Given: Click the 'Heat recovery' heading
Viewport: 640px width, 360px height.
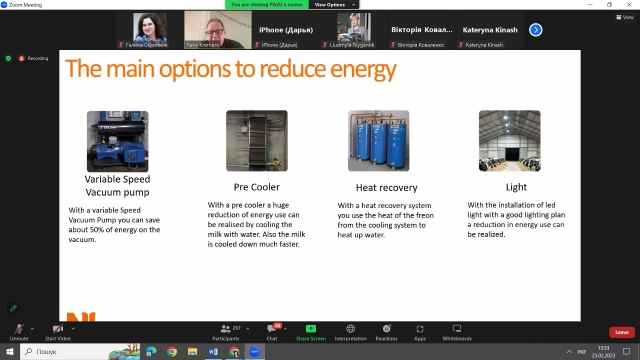Looking at the screenshot, I should [387, 187].
